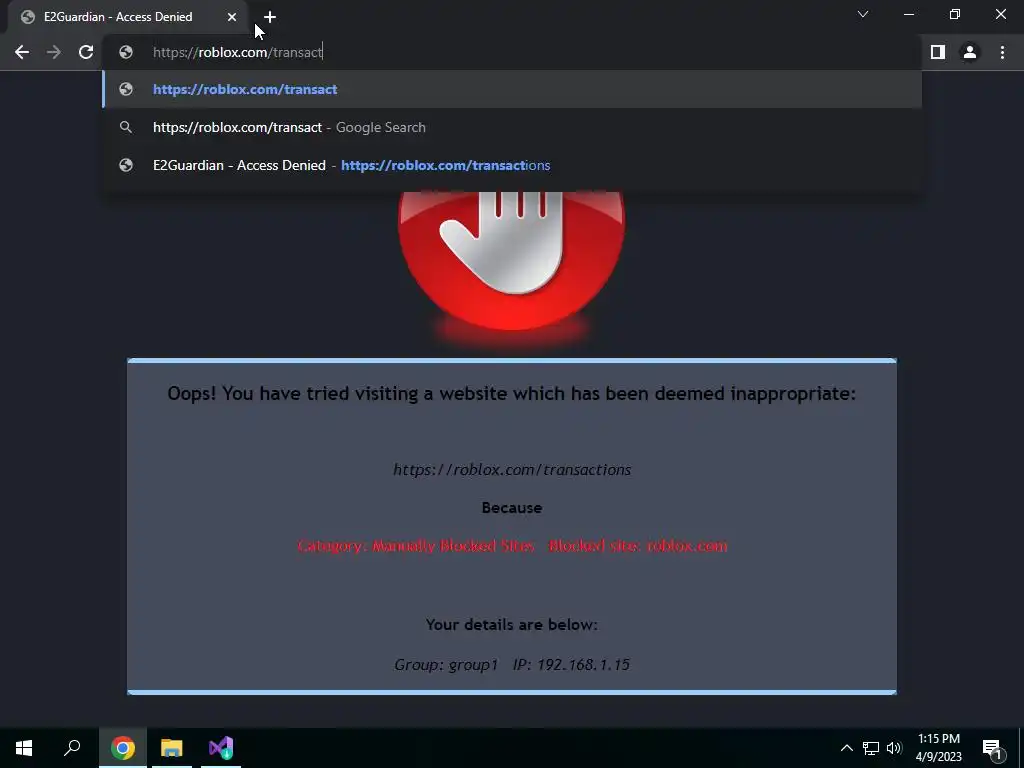Click the red stop-hand image
The width and height of the screenshot is (1024, 768).
pyautogui.click(x=511, y=261)
